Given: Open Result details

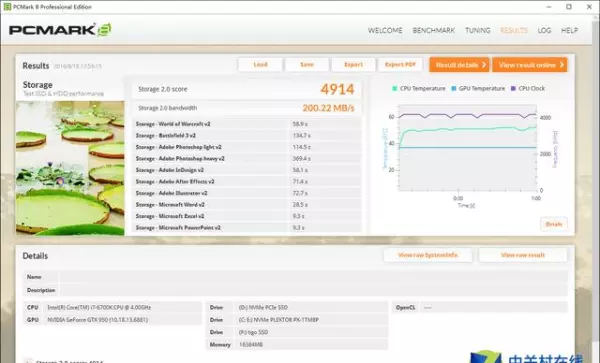Looking at the screenshot, I should [x=459, y=65].
